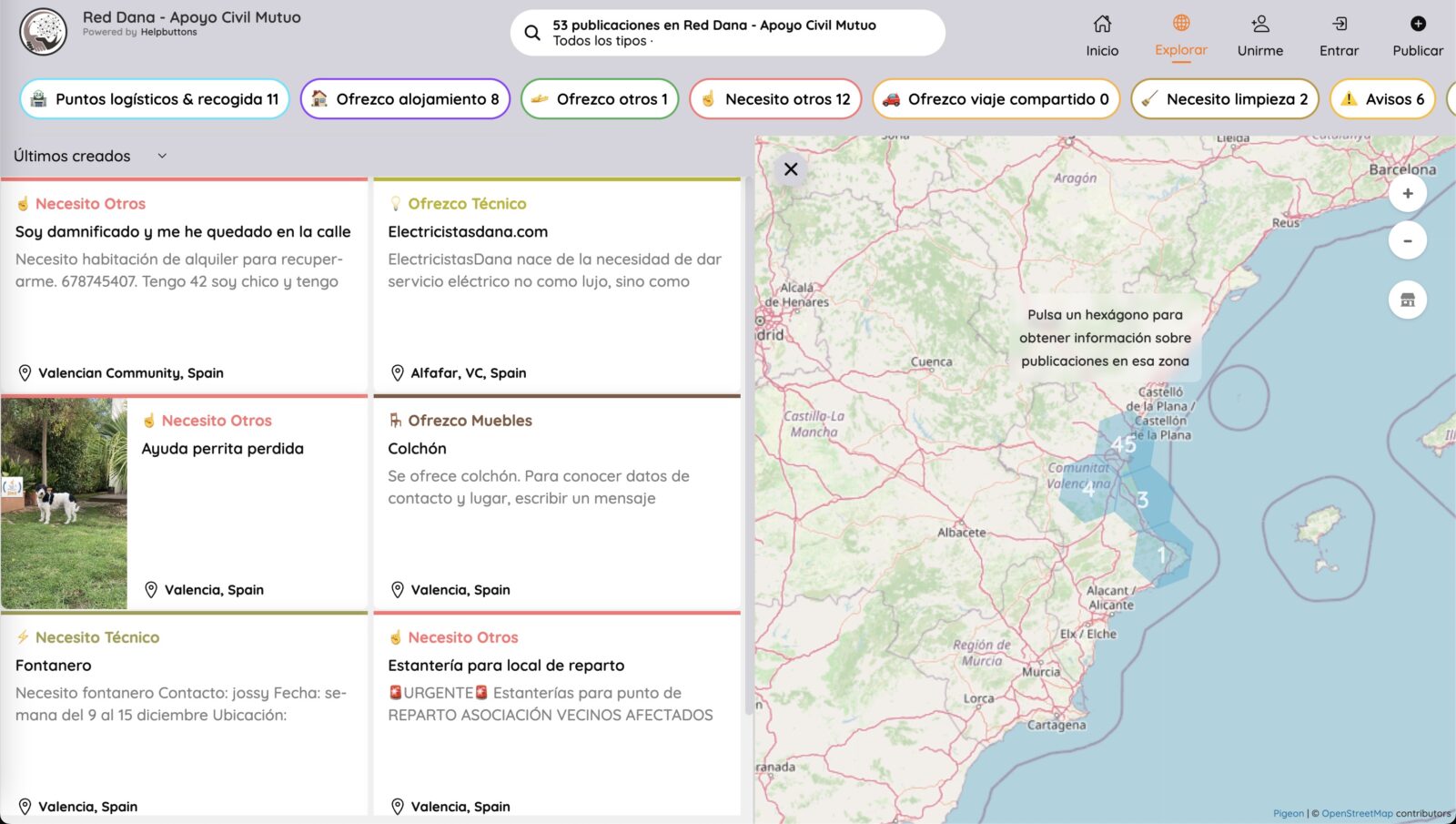Open the Unirme join icon

point(1259,25)
